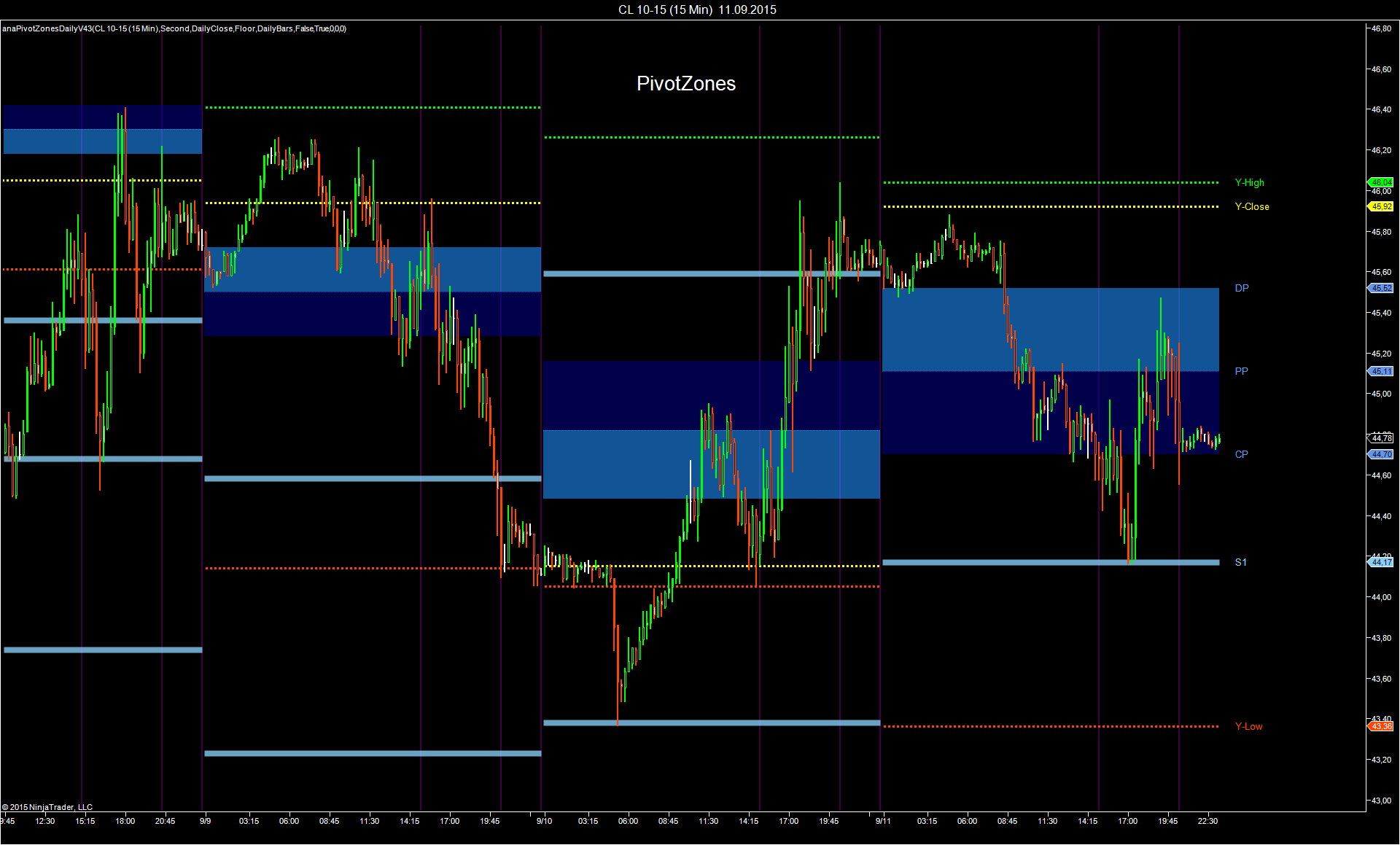Screen dimensions: 1400x845
Task: Click the yellow 45,92 Y-Close price marker
Action: [x=1381, y=206]
